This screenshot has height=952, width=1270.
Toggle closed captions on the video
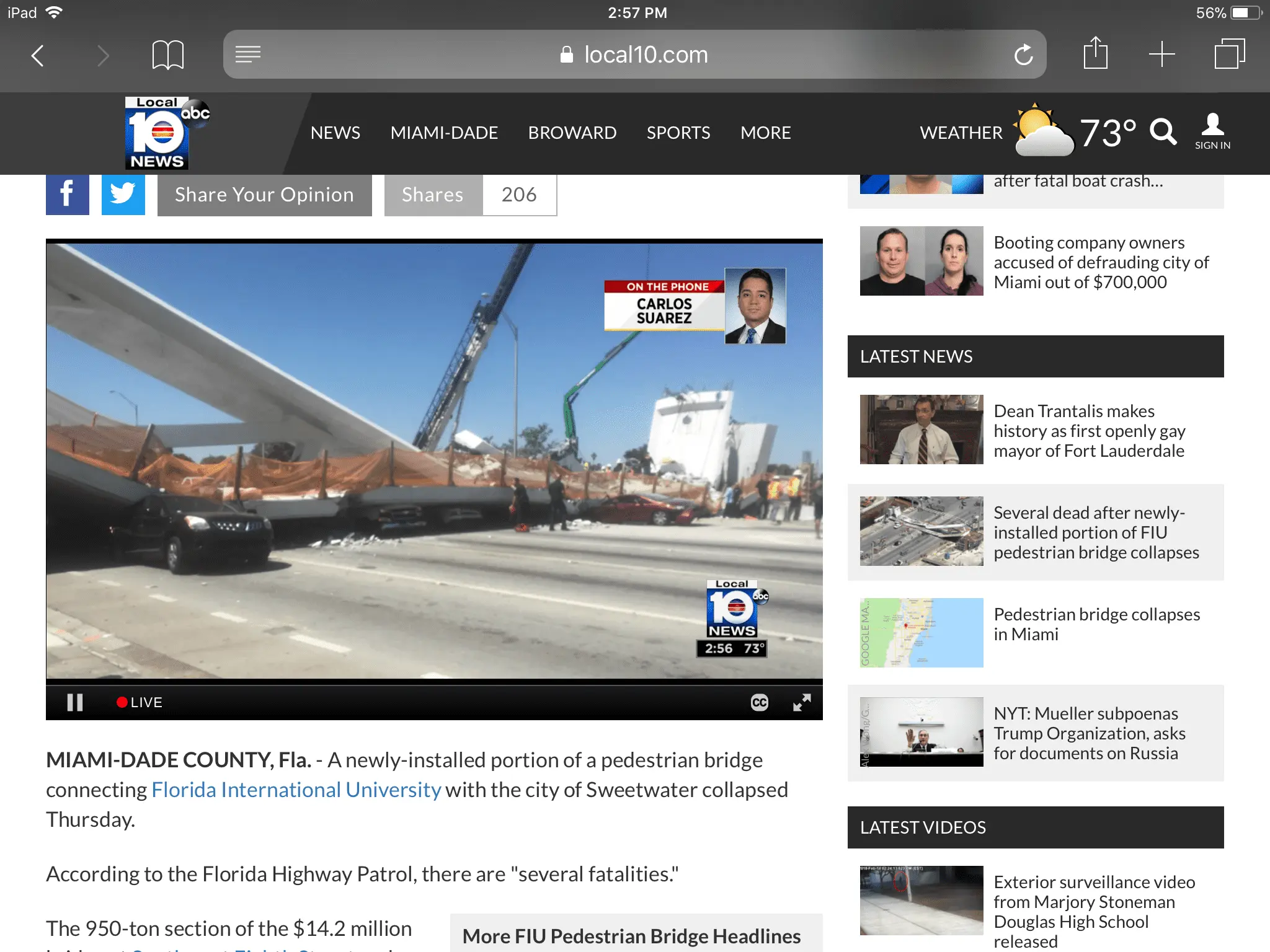click(760, 702)
